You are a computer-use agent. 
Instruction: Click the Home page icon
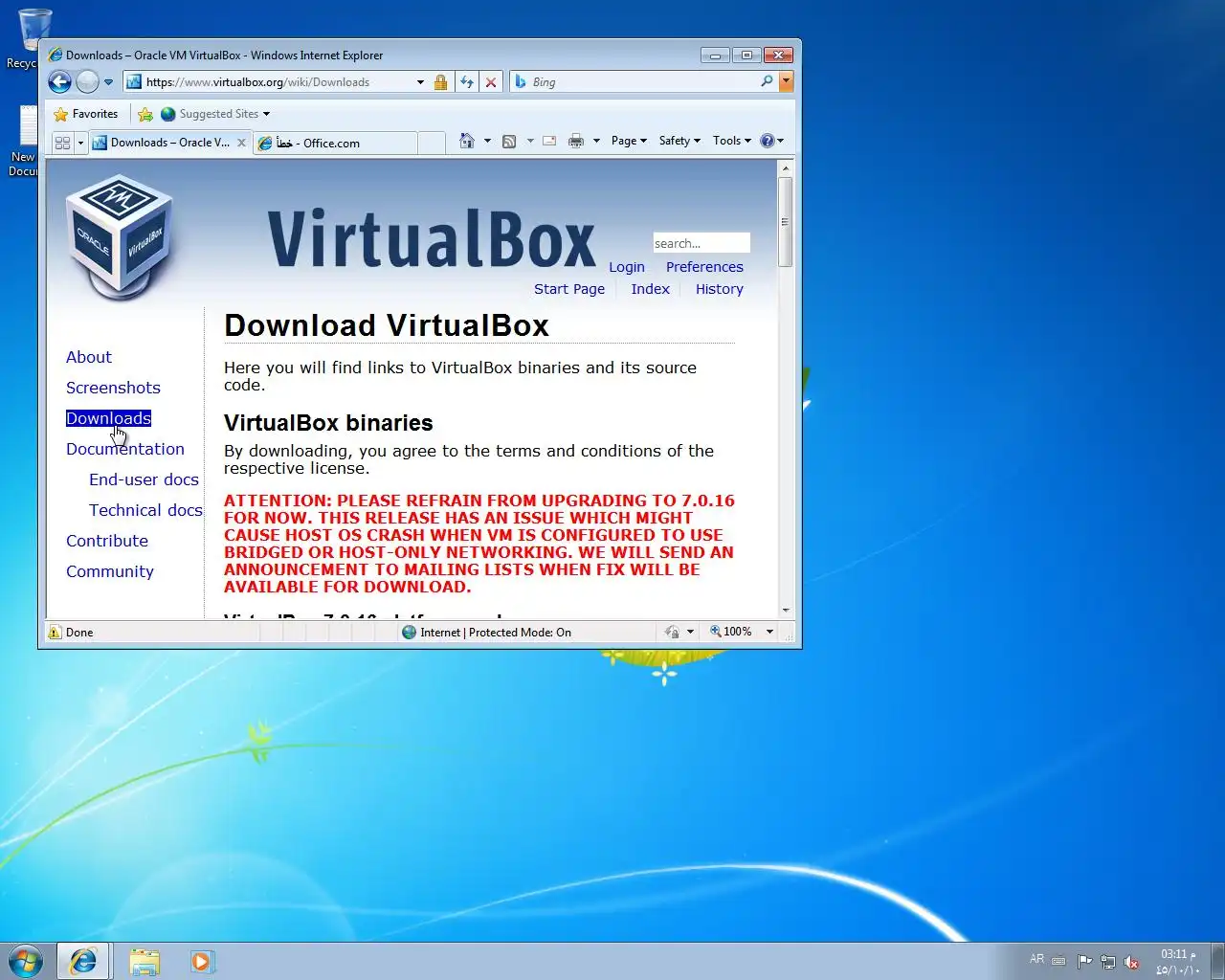coord(467,141)
